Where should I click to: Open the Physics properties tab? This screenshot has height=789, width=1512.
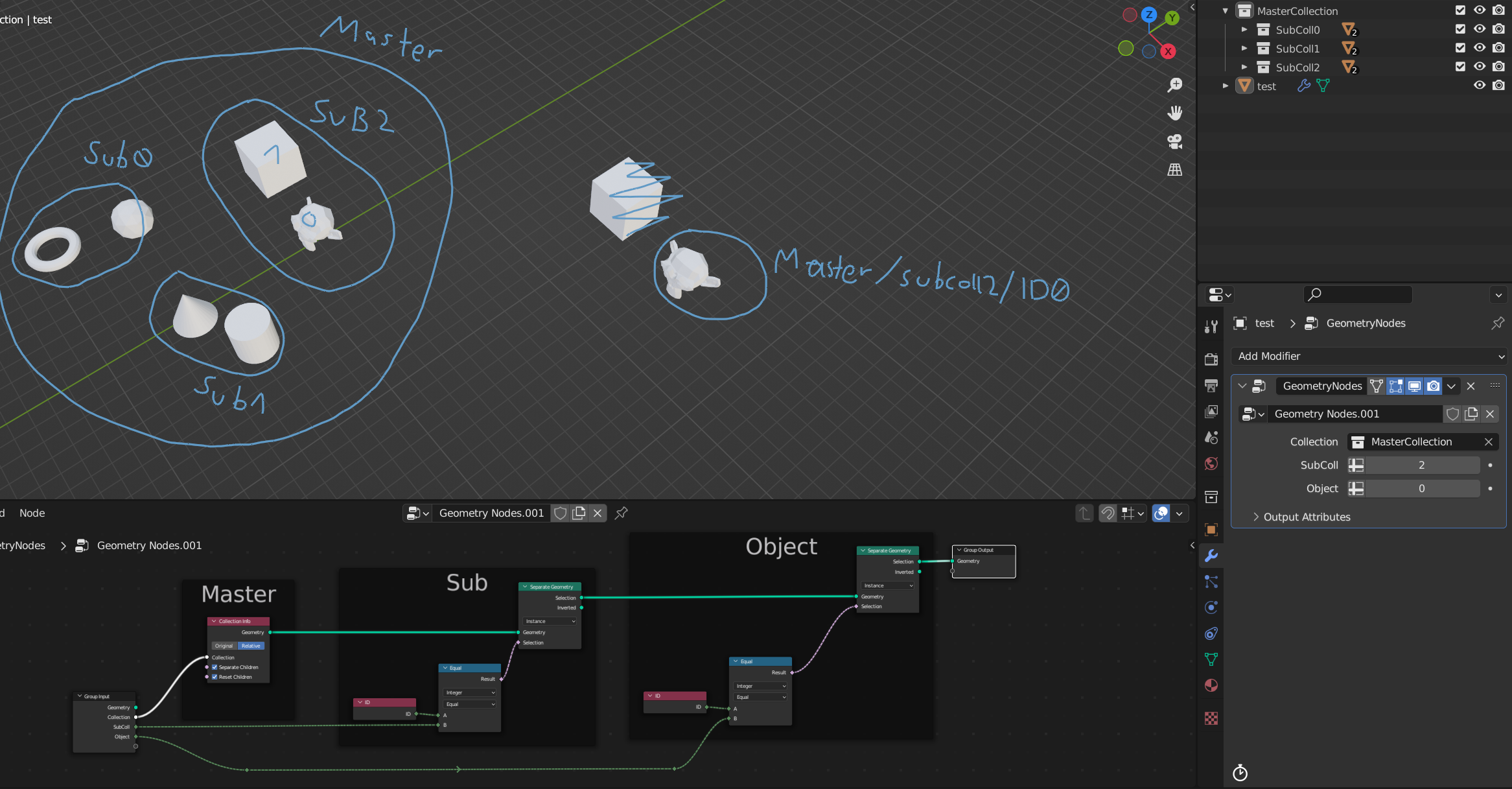(1211, 607)
